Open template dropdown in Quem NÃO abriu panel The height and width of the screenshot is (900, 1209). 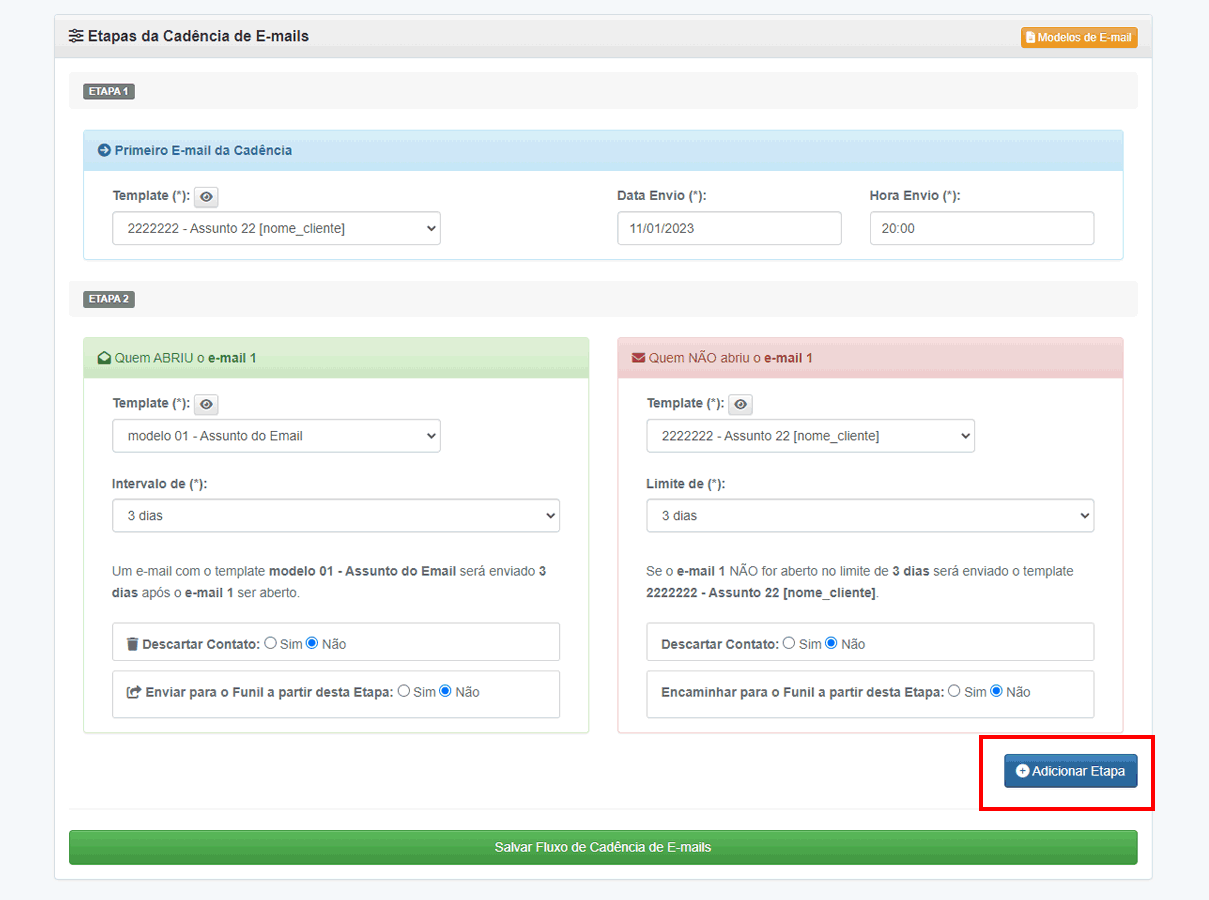(x=810, y=436)
